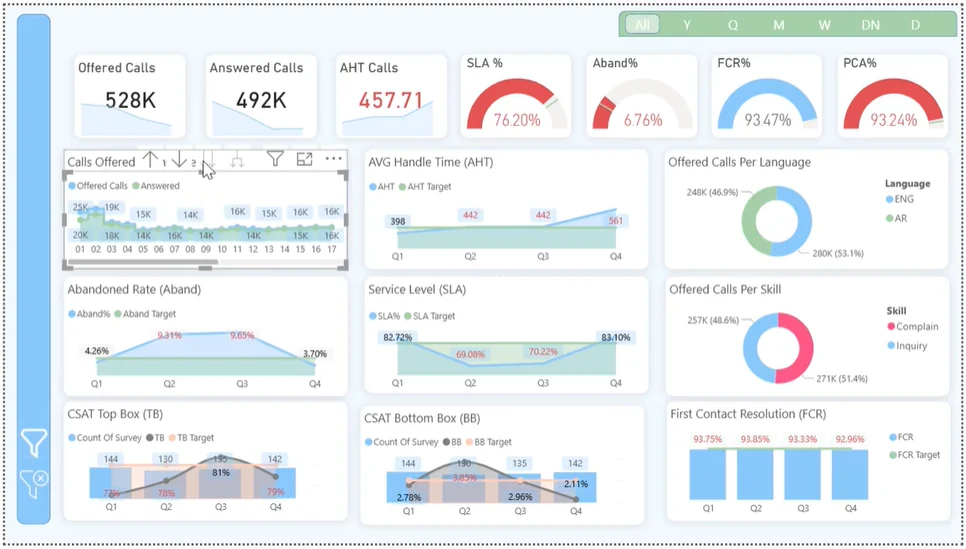The width and height of the screenshot is (966, 549).
Task: Clear filters icon in blue sidebar
Action: 34,483
